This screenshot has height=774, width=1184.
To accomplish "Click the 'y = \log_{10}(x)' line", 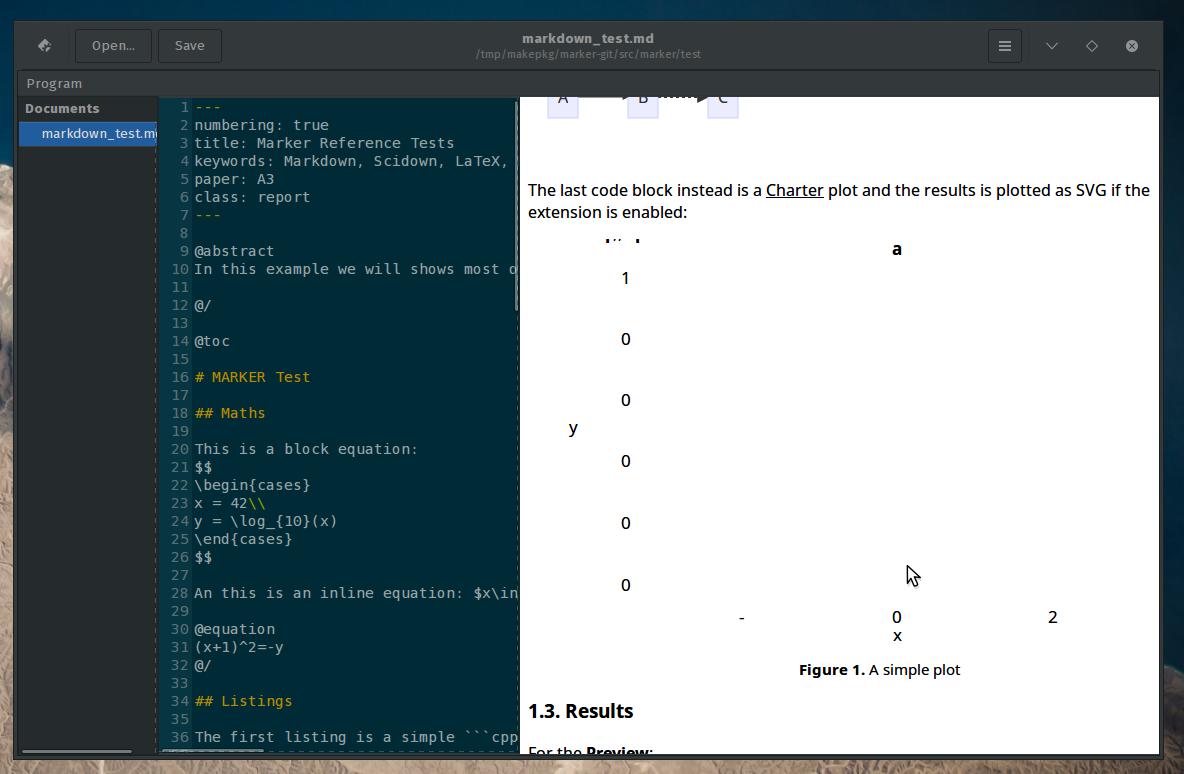I will tap(266, 522).
